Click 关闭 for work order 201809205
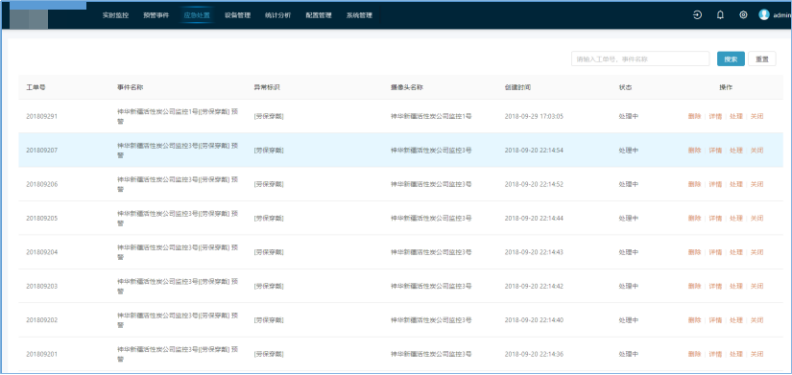Viewport: 792px width, 375px height. [757, 218]
